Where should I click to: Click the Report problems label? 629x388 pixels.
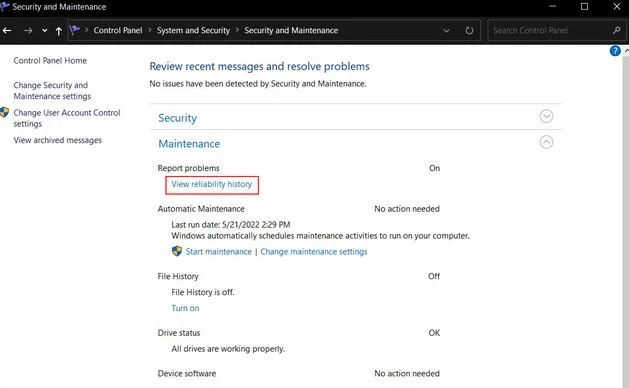[x=188, y=168]
